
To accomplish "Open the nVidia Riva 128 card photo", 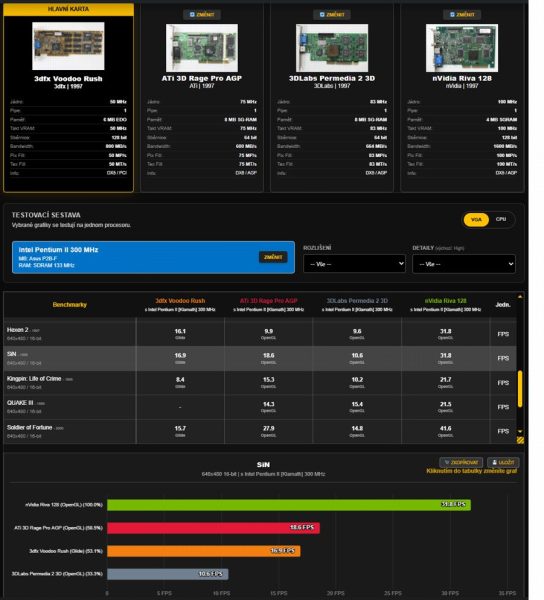I will (x=462, y=48).
